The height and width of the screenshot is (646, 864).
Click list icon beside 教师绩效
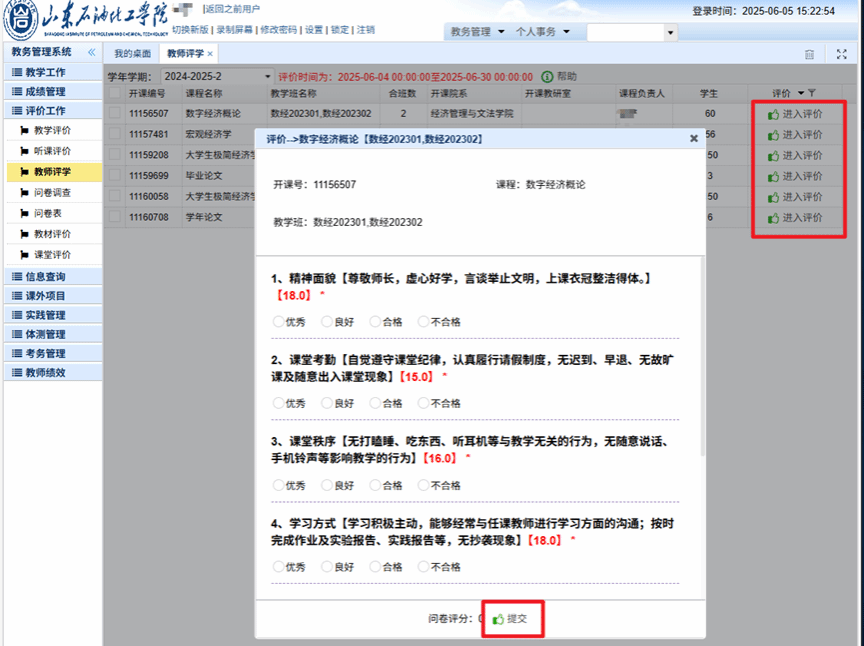click(17, 373)
